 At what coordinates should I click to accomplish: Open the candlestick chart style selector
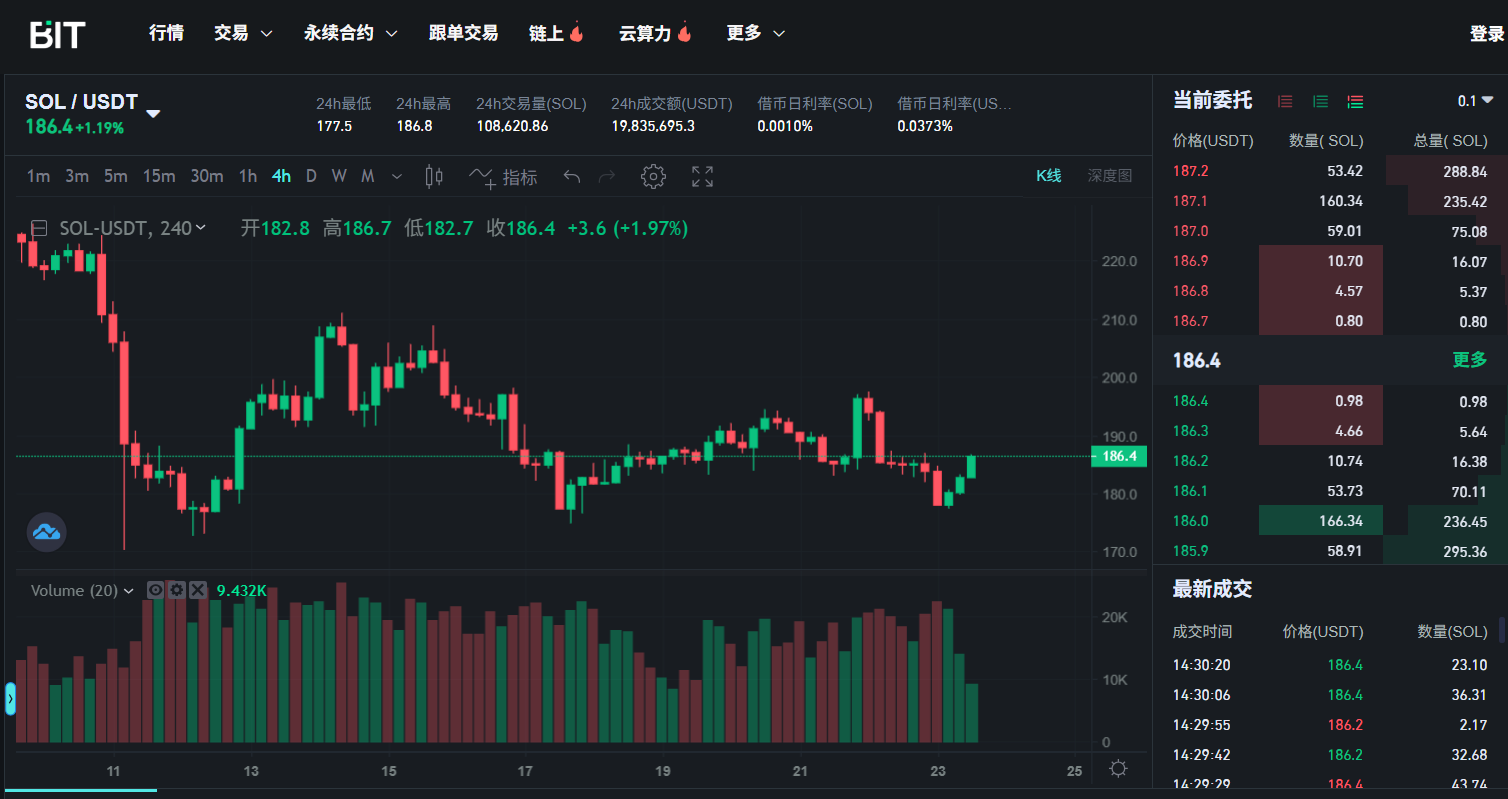pos(434,177)
